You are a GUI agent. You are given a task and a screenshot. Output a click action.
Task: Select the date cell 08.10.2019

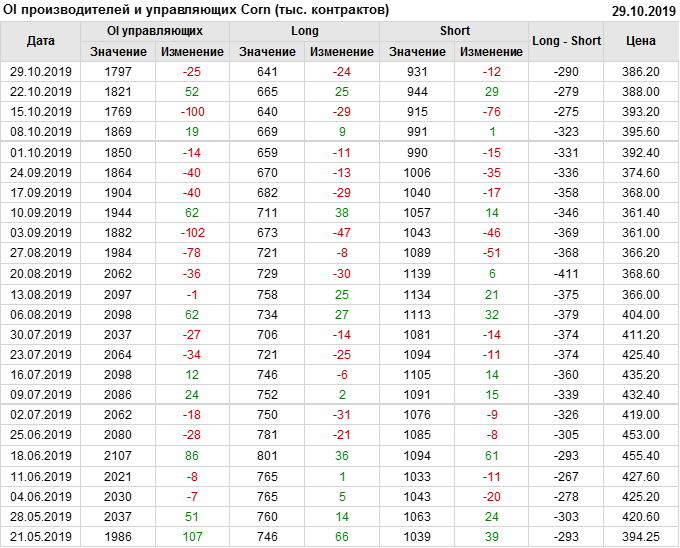(x=41, y=131)
